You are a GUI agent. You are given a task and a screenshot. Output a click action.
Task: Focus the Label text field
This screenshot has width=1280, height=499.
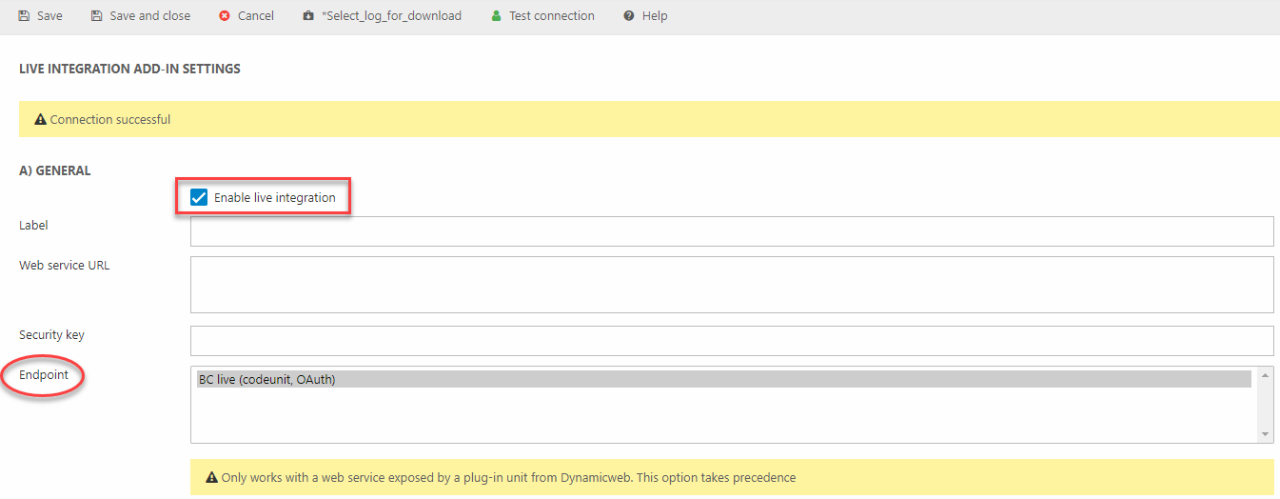(x=731, y=231)
